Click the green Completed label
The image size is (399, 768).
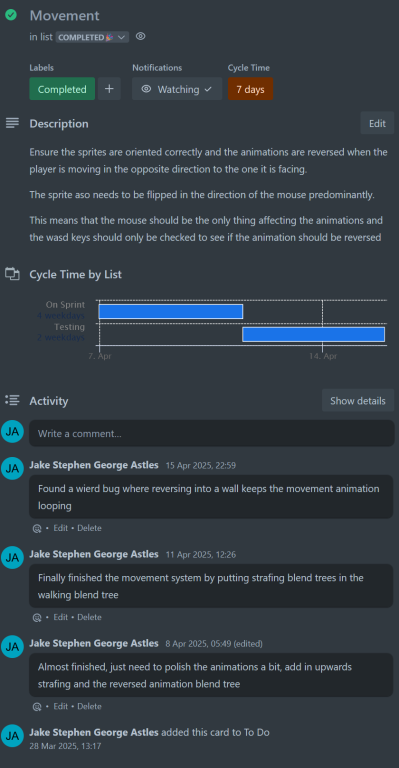[62, 89]
